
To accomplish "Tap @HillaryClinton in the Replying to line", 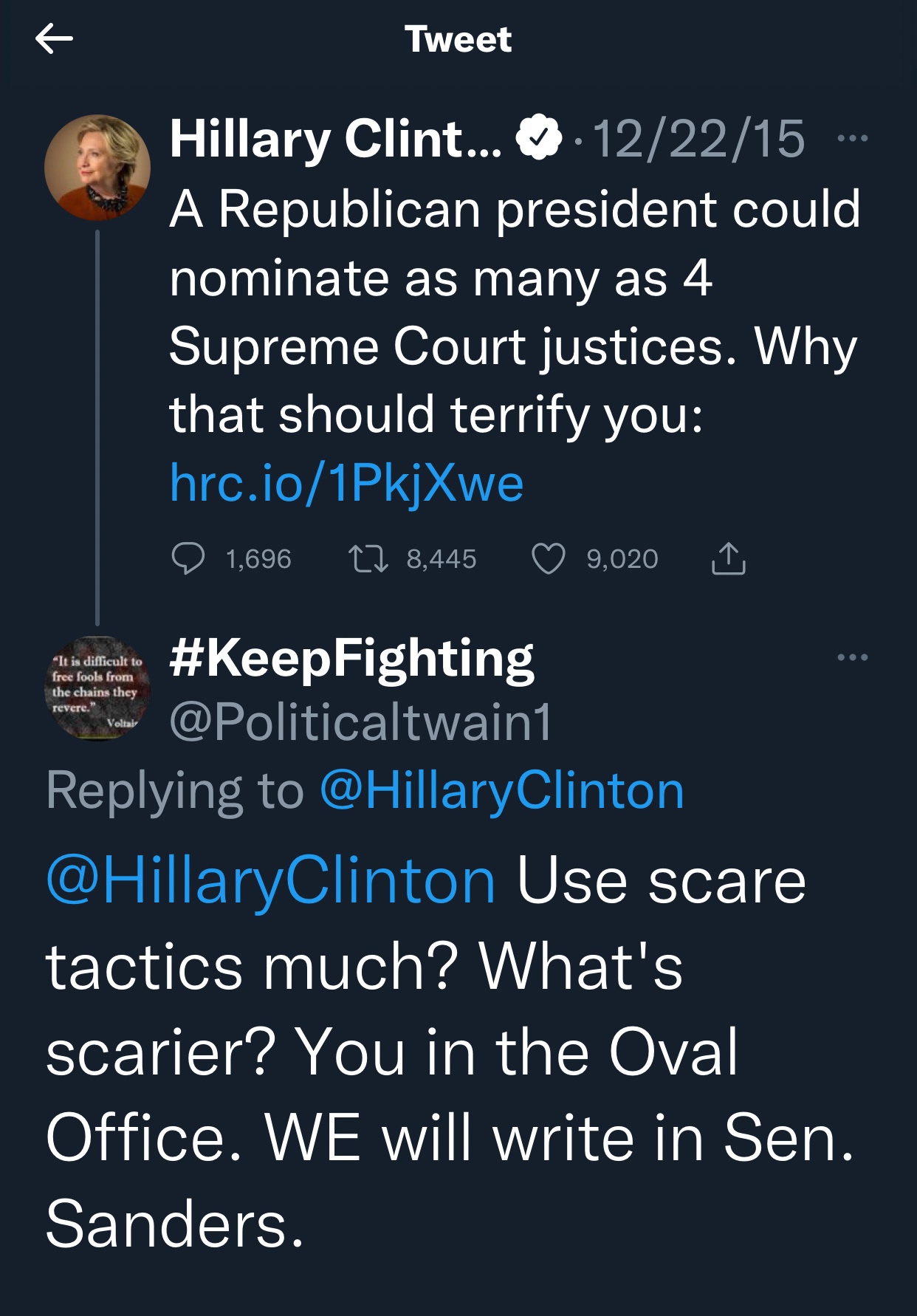I will coord(502,791).
